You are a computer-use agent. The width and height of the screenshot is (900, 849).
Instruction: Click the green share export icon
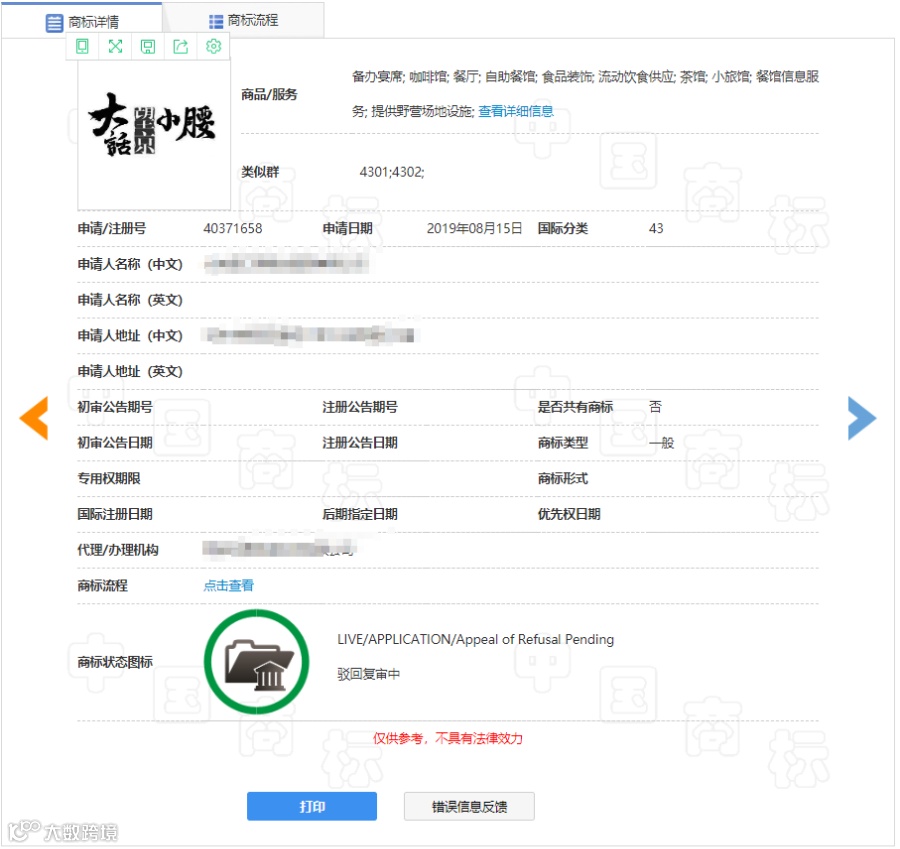[181, 46]
